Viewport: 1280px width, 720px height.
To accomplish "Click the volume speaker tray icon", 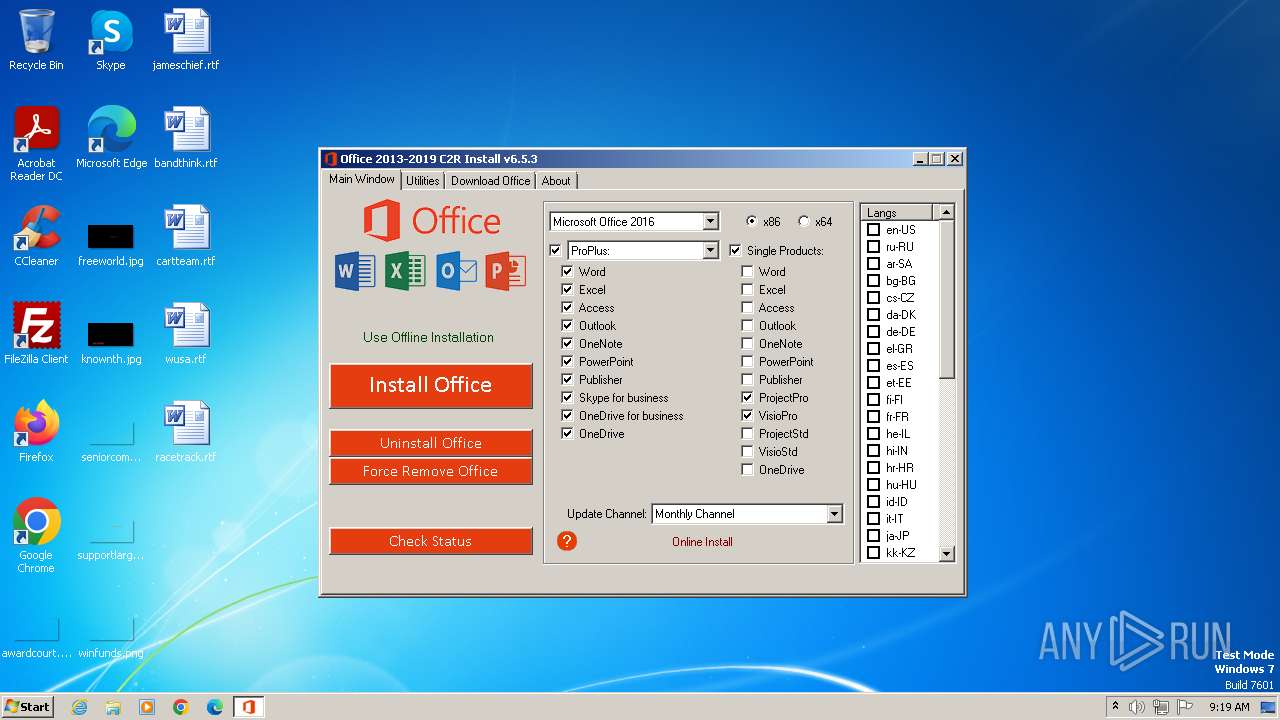I will point(1137,707).
